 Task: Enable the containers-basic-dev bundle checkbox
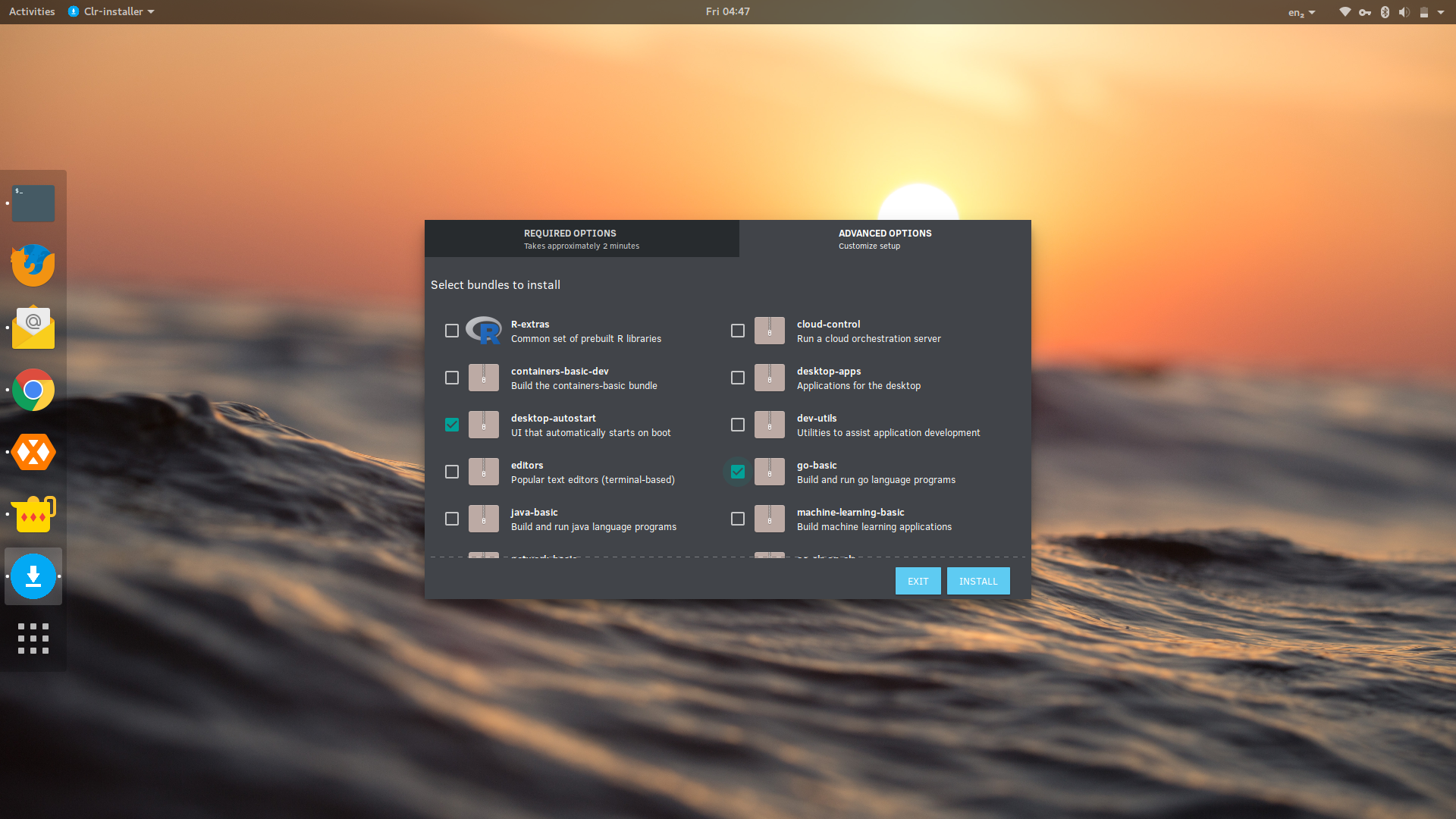coord(452,378)
